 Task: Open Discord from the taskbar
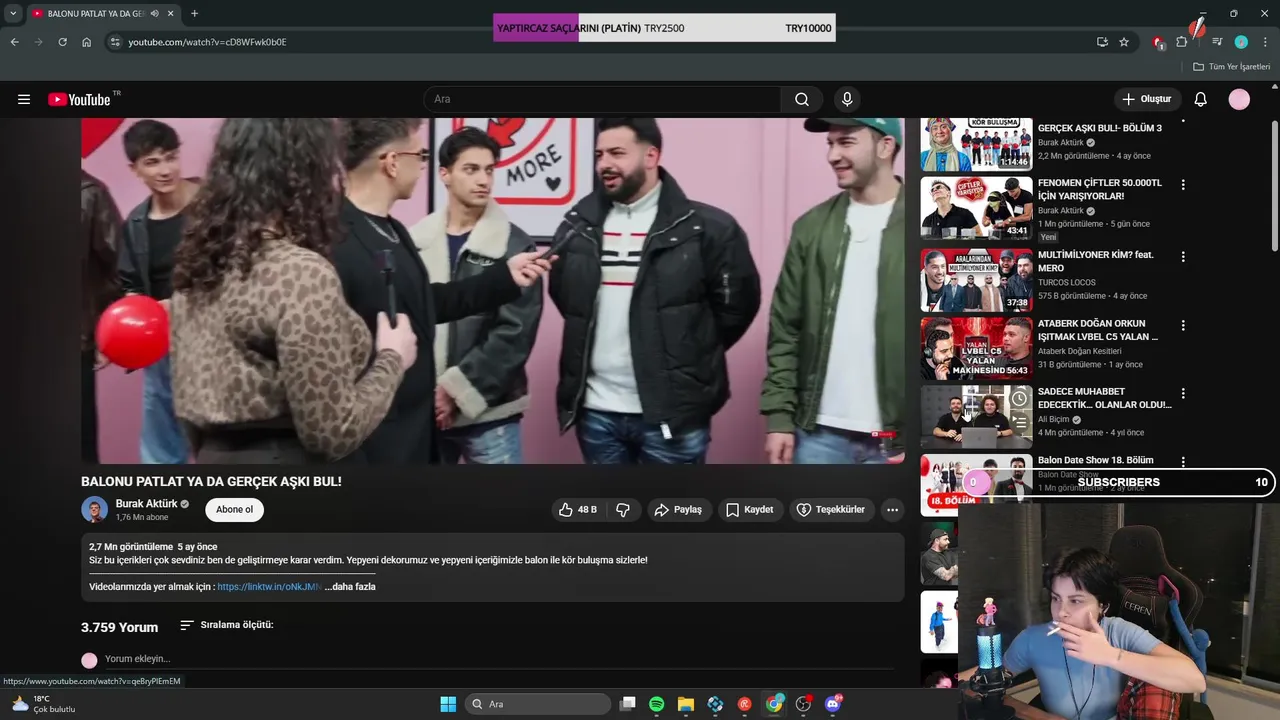coord(833,704)
